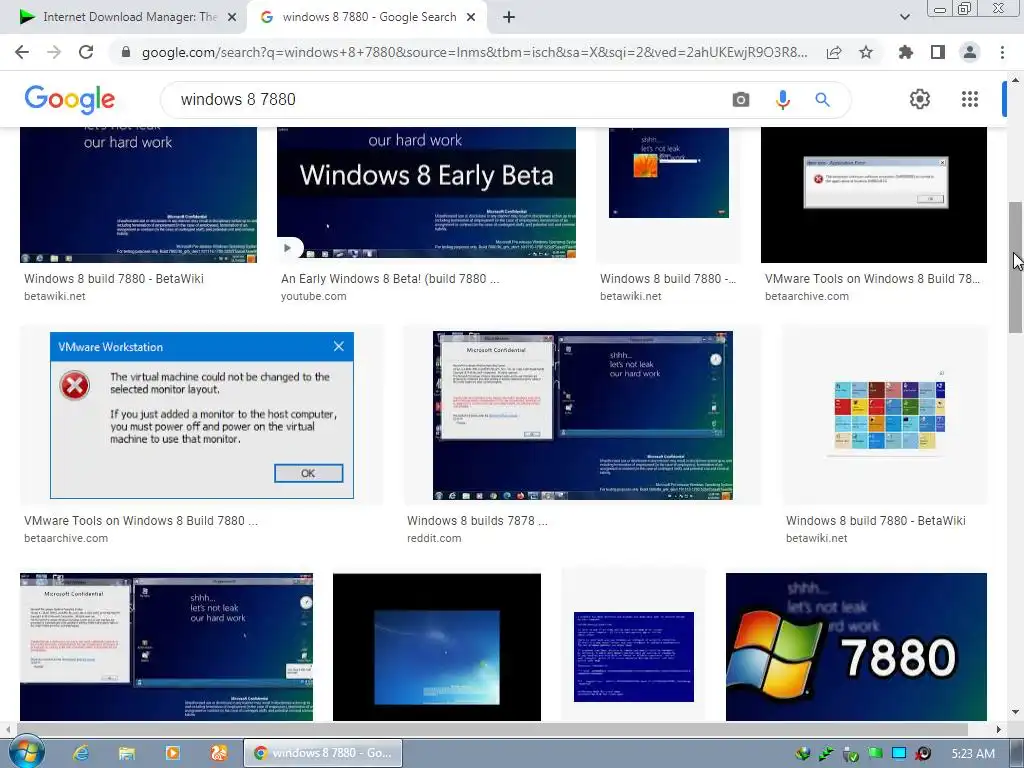Open a new browser tab
1024x768 pixels.
coord(509,17)
